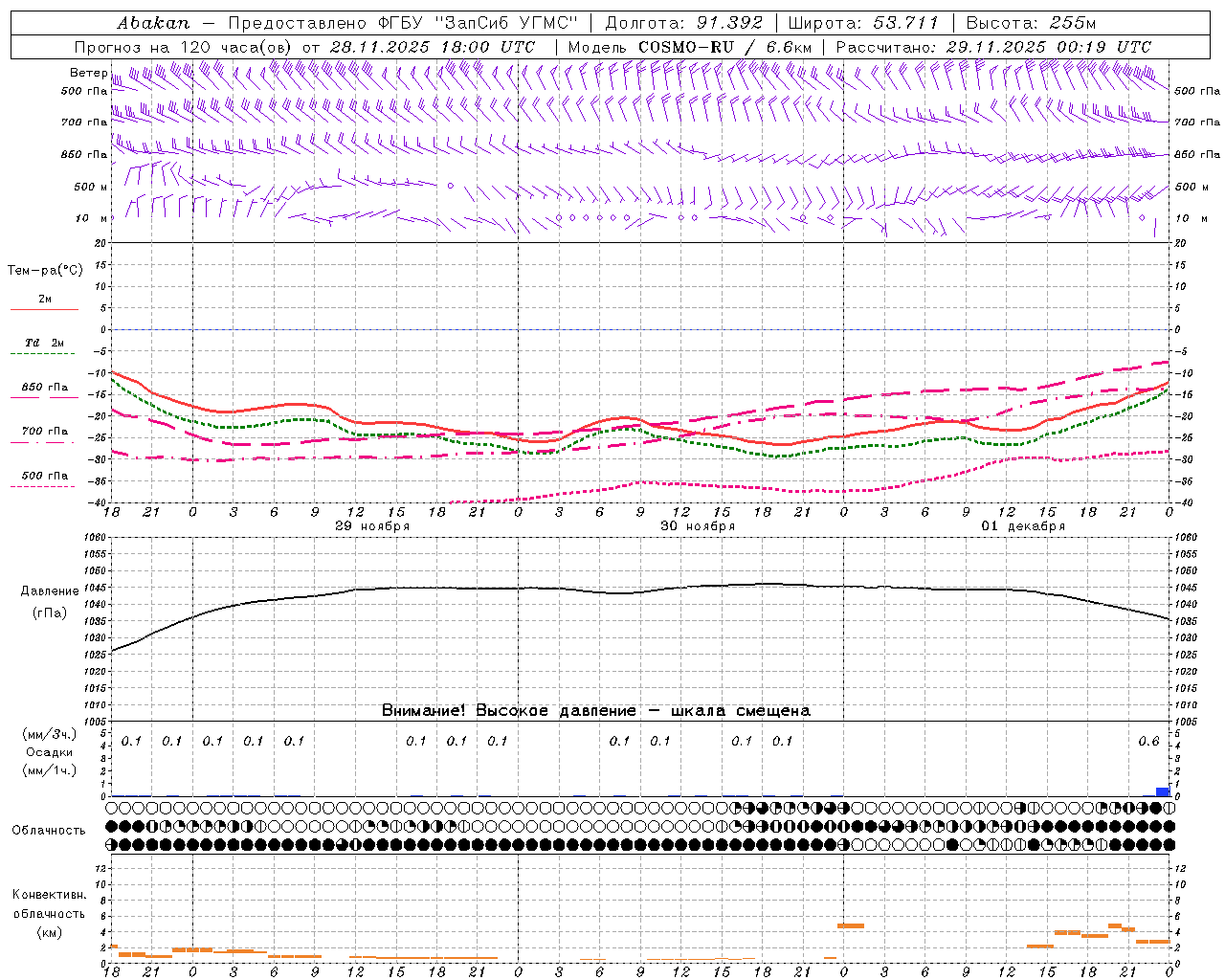Screen dimensions: 1225x980
Task: Click 'Рассчитано: 29.11.2025 00:19 UTC' timestamp
Action: [993, 47]
